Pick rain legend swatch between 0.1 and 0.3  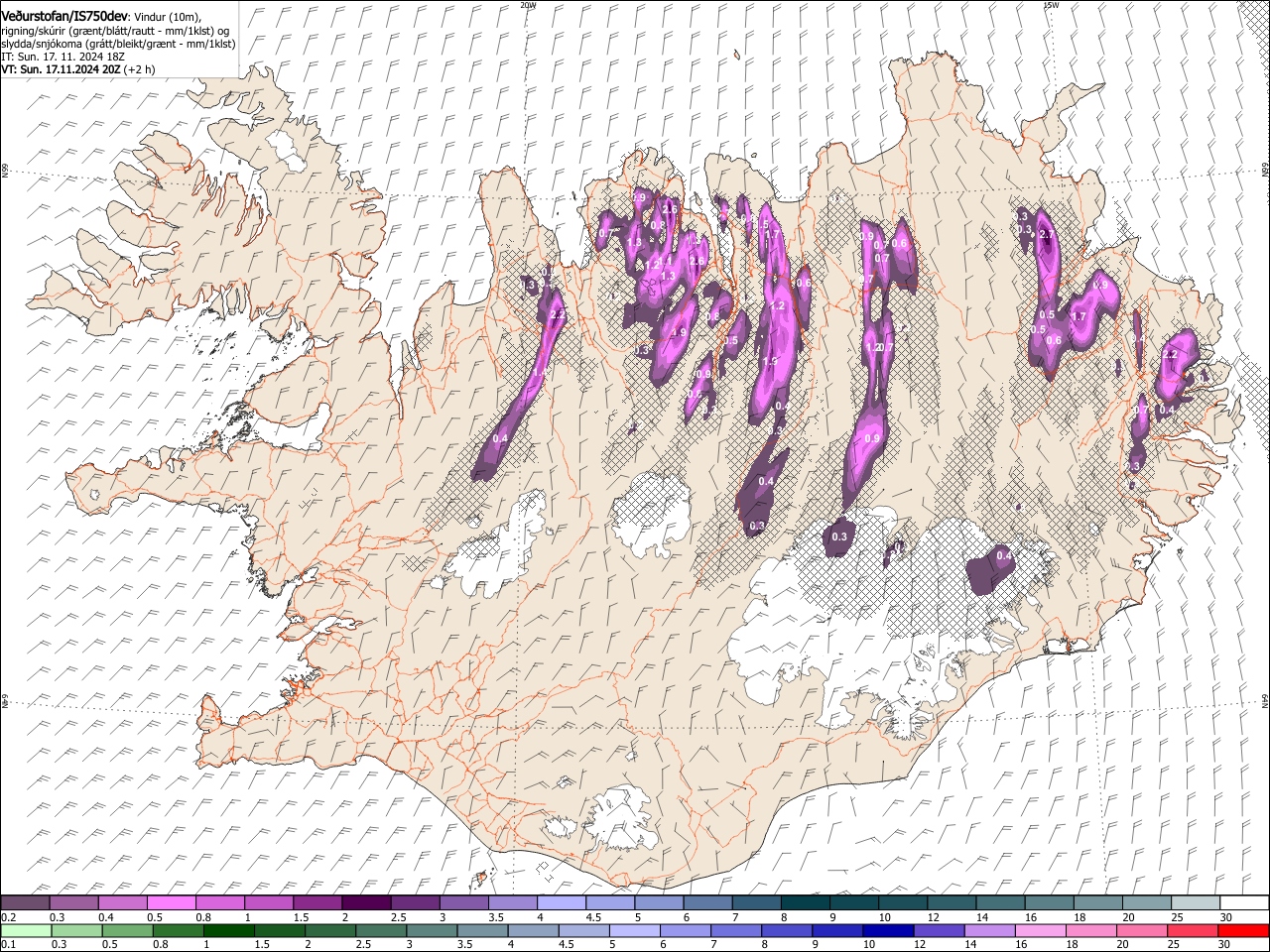pos(25,930)
